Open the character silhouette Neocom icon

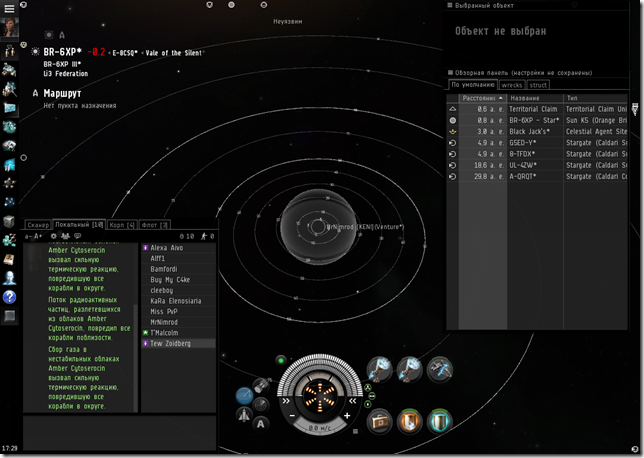[x=9, y=278]
